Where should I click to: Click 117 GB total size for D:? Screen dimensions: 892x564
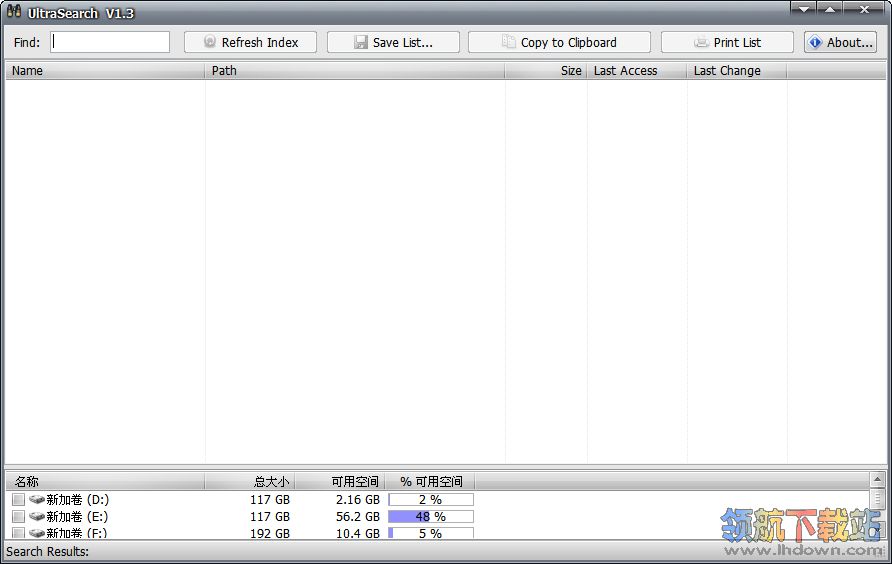270,500
